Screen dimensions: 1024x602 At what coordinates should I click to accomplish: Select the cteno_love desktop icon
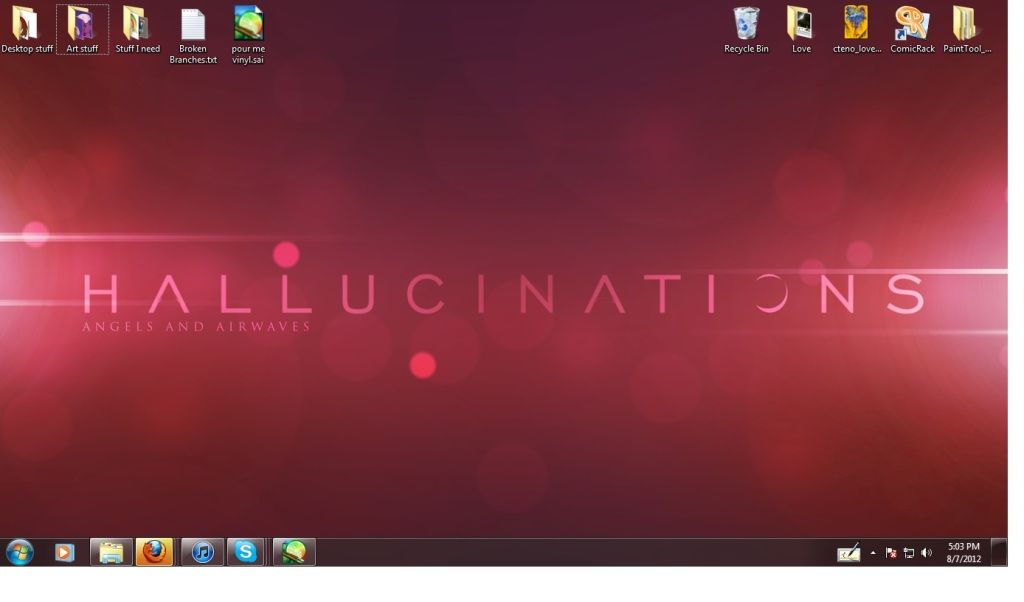(857, 30)
